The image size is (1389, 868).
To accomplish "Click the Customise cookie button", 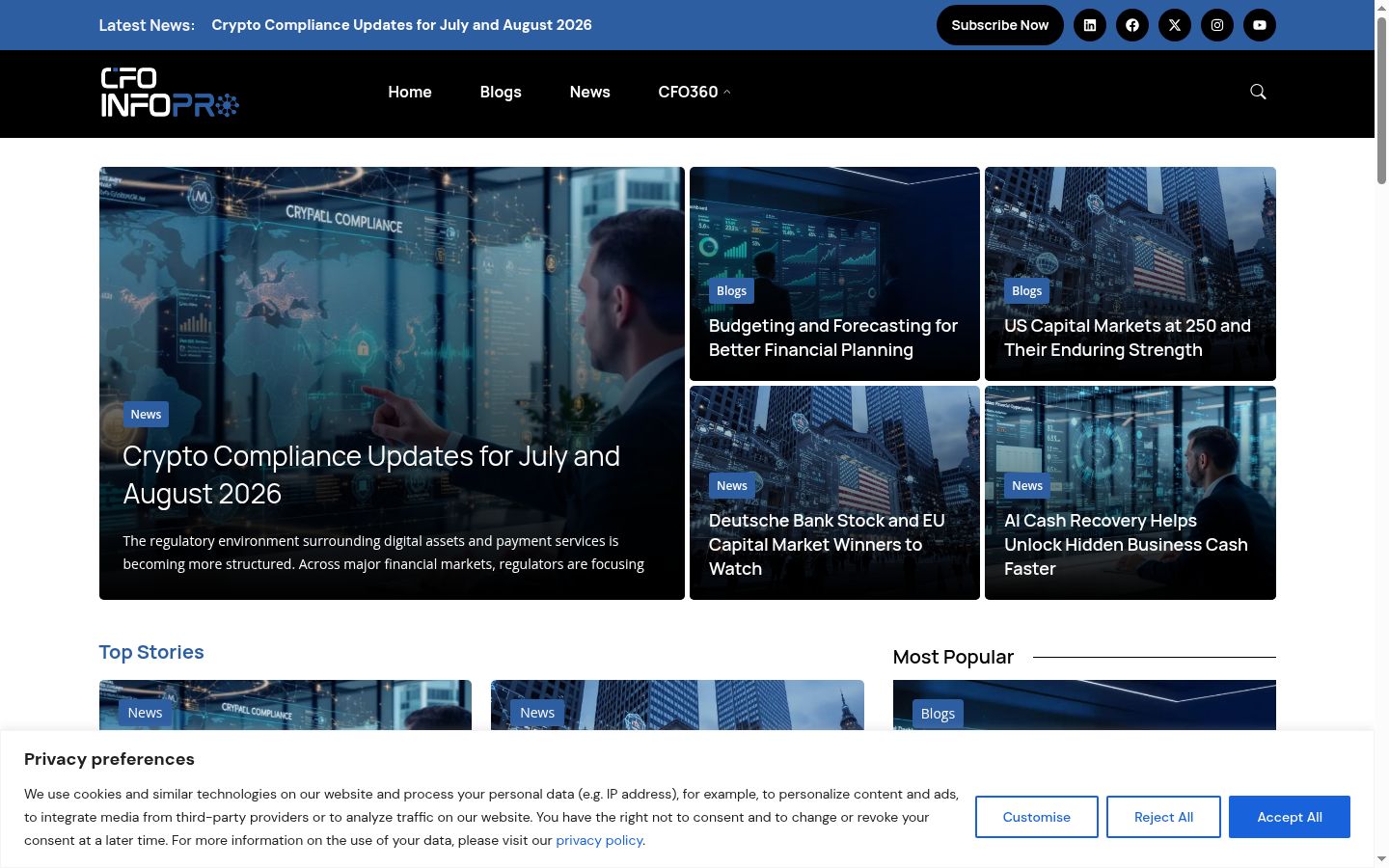I will tap(1037, 817).
